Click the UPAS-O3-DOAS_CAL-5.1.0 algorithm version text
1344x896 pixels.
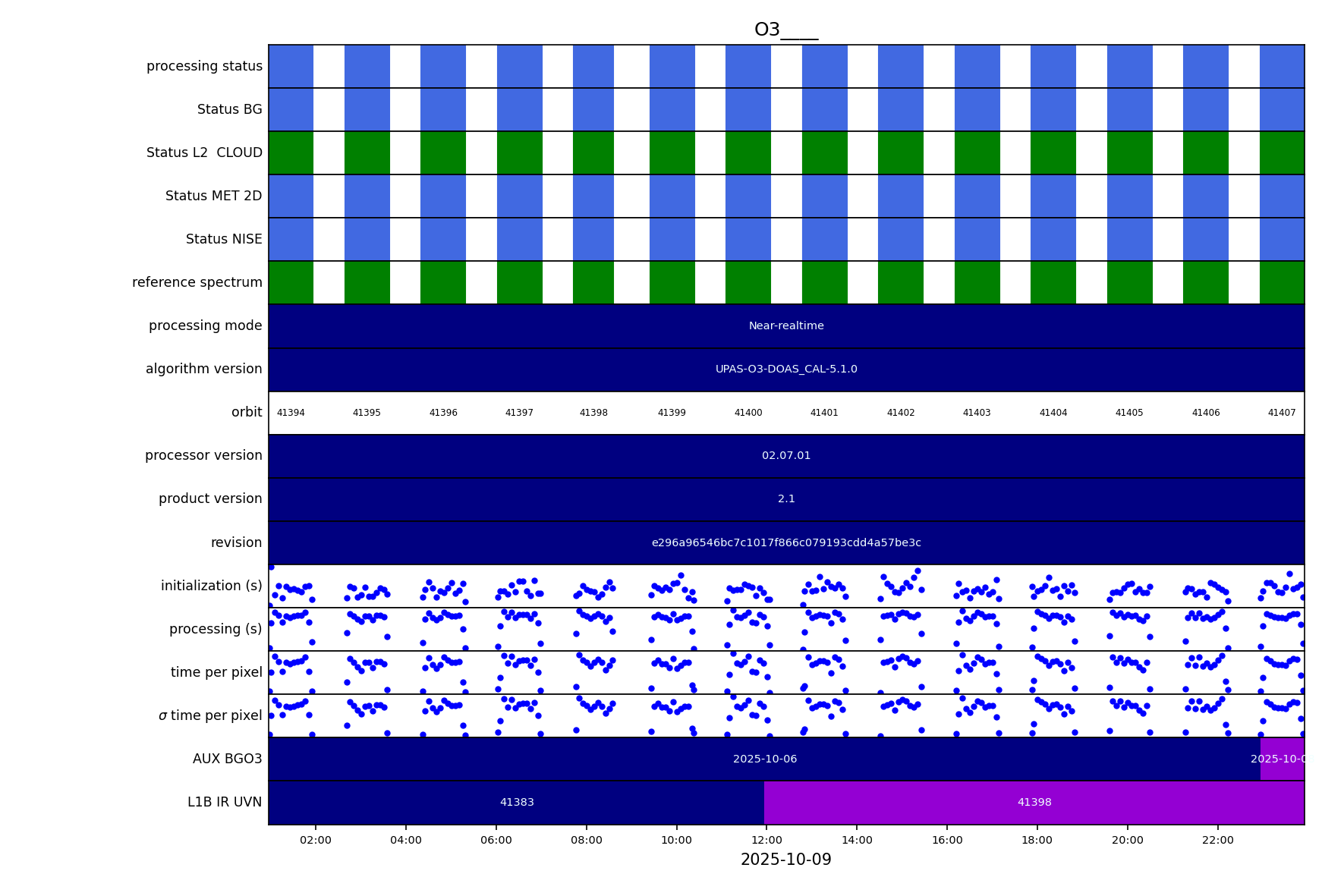785,369
